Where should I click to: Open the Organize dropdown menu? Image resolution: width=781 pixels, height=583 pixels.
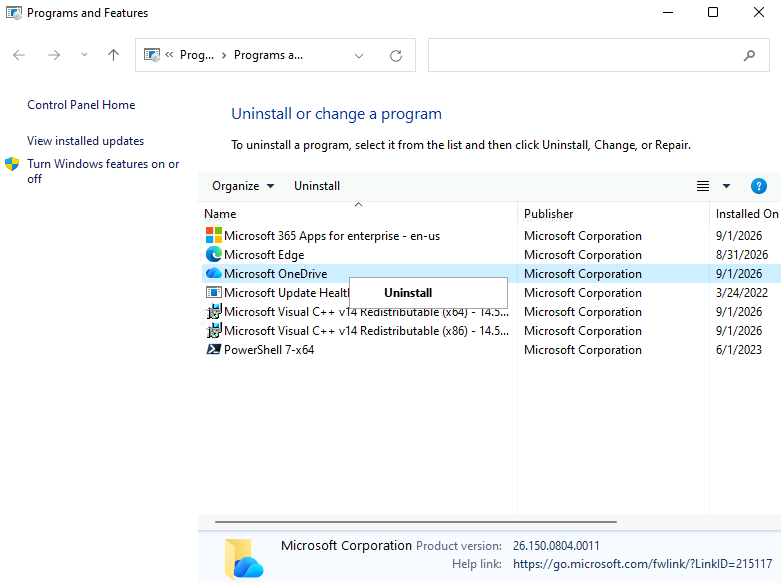pyautogui.click(x=243, y=186)
